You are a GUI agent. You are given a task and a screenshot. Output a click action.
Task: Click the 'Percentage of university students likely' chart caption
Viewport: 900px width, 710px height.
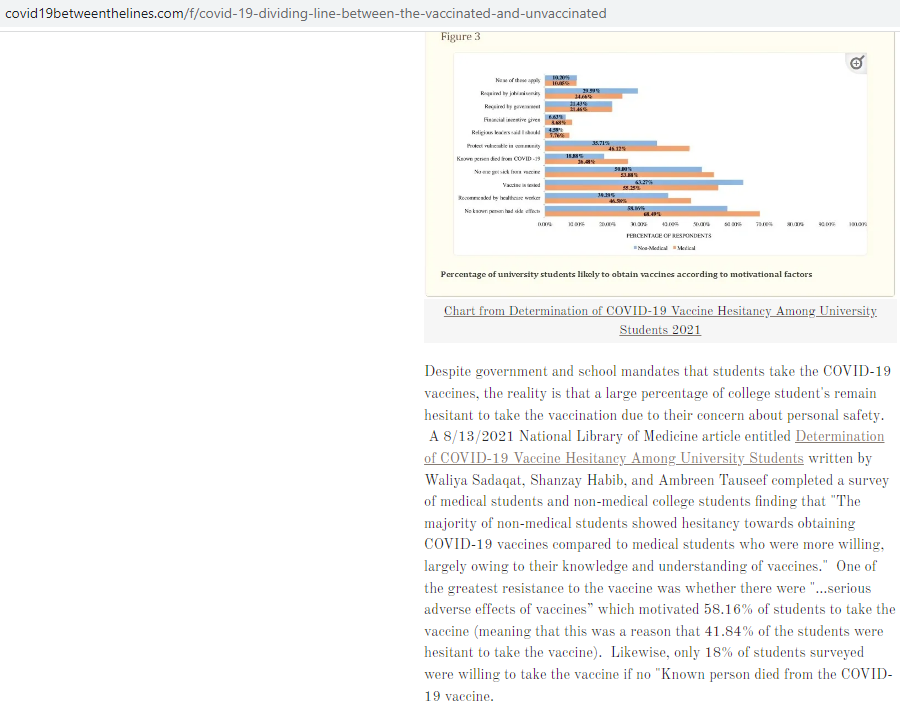(x=626, y=274)
